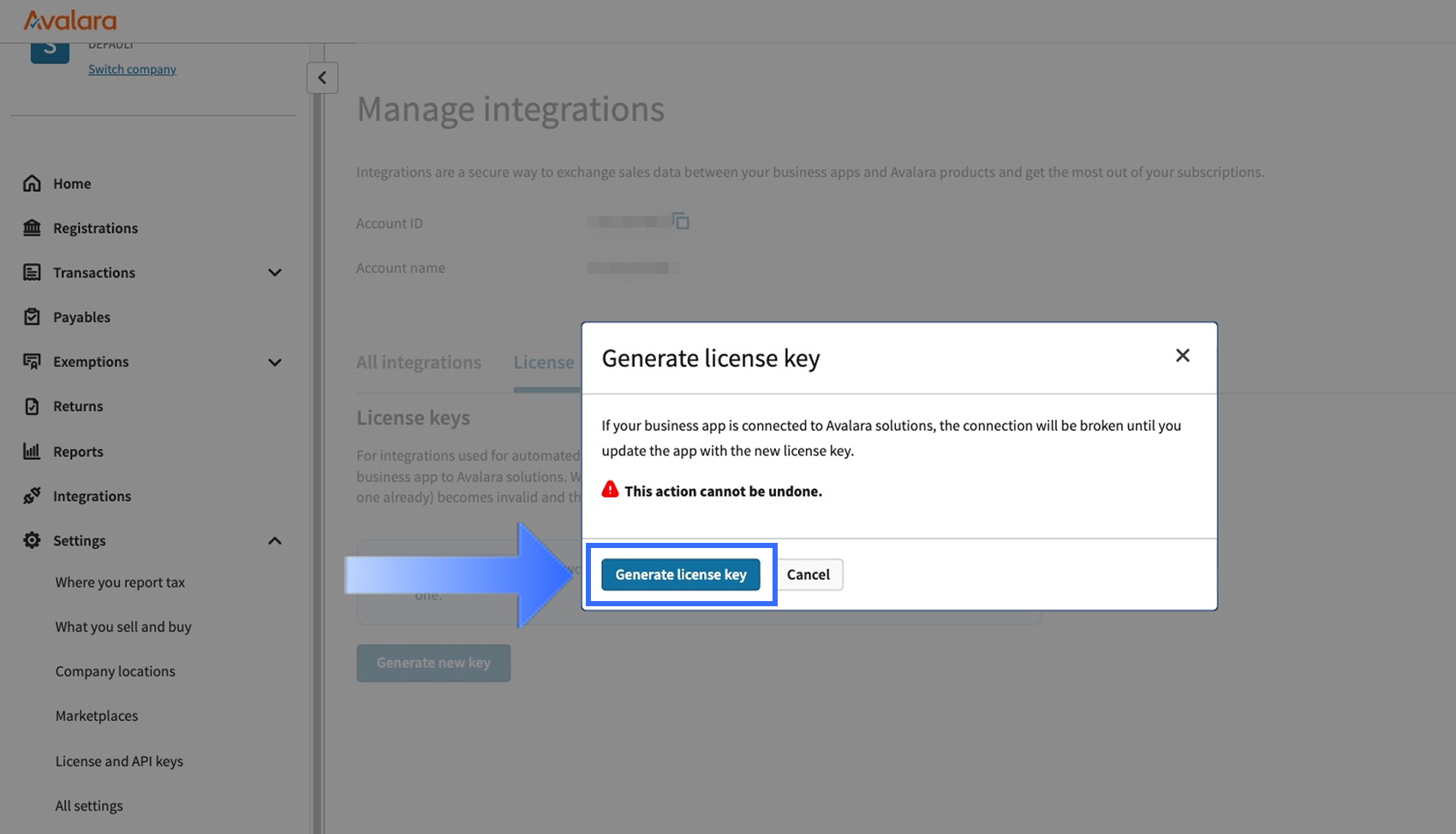Click the Integrations plug icon
The height and width of the screenshot is (834, 1456).
click(x=32, y=496)
